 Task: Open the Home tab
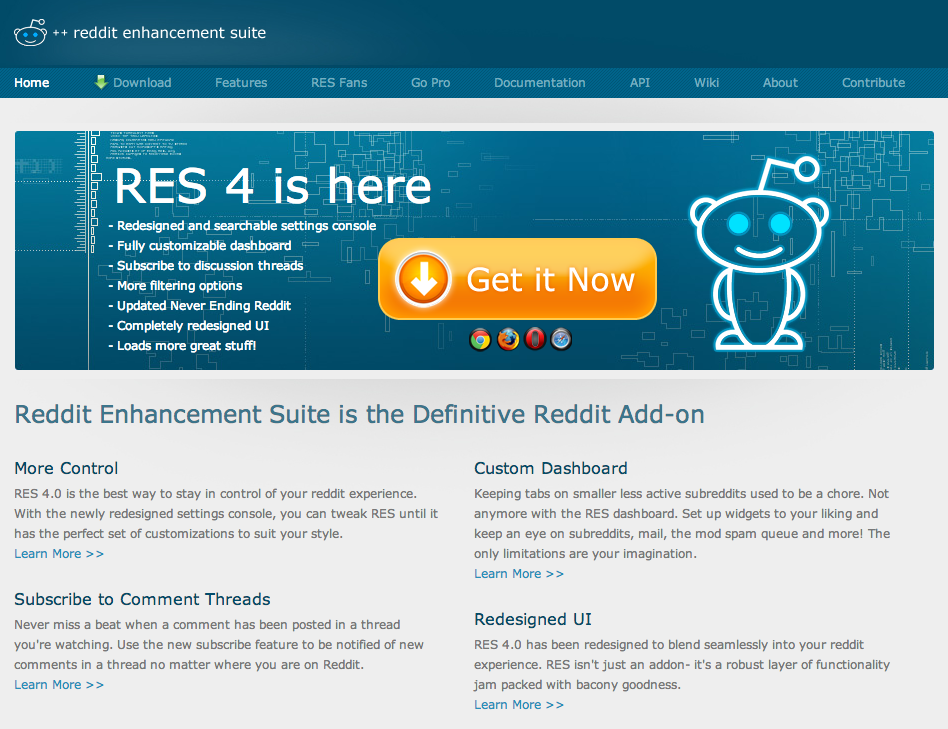click(x=31, y=83)
